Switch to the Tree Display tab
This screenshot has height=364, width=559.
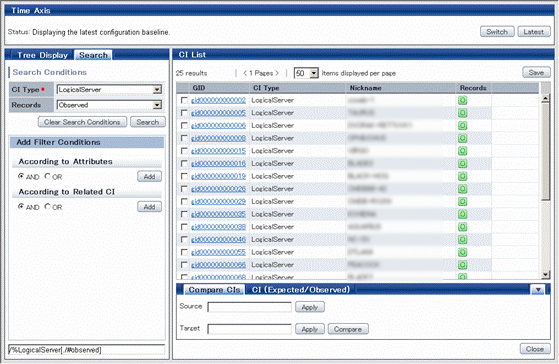pos(42,55)
